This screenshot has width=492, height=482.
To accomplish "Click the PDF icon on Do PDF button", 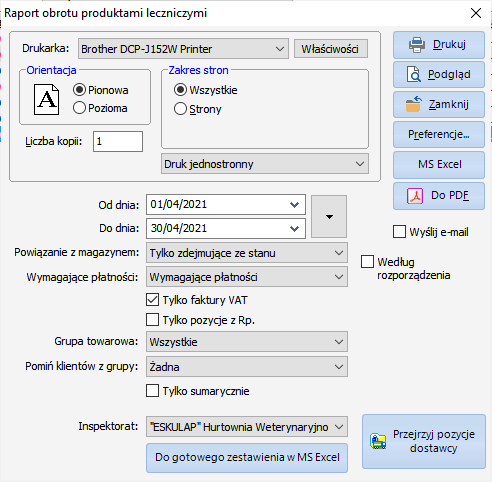I will [415, 196].
